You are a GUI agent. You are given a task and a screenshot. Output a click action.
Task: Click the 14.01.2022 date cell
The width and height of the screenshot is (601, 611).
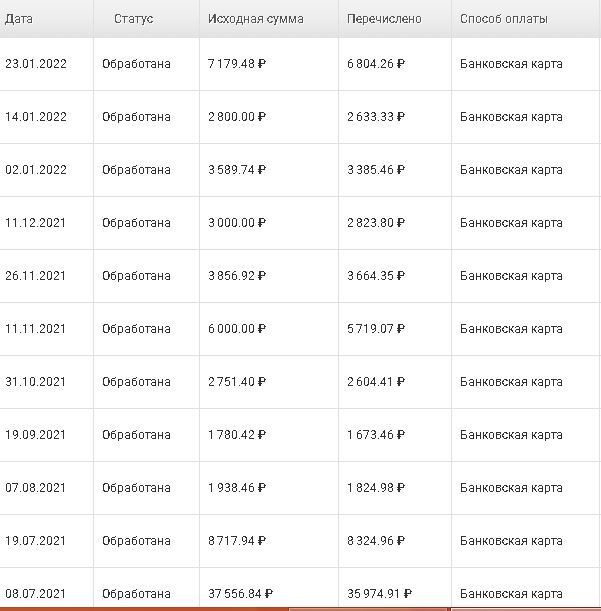coord(36,117)
